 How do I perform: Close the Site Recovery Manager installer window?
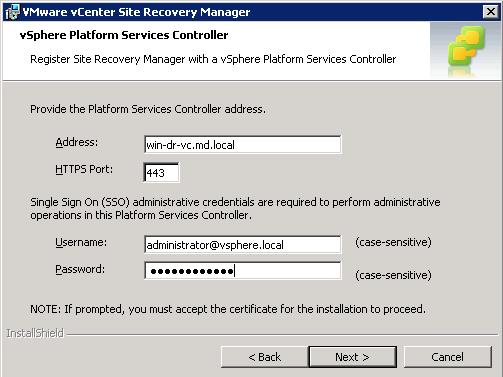pos(491,12)
